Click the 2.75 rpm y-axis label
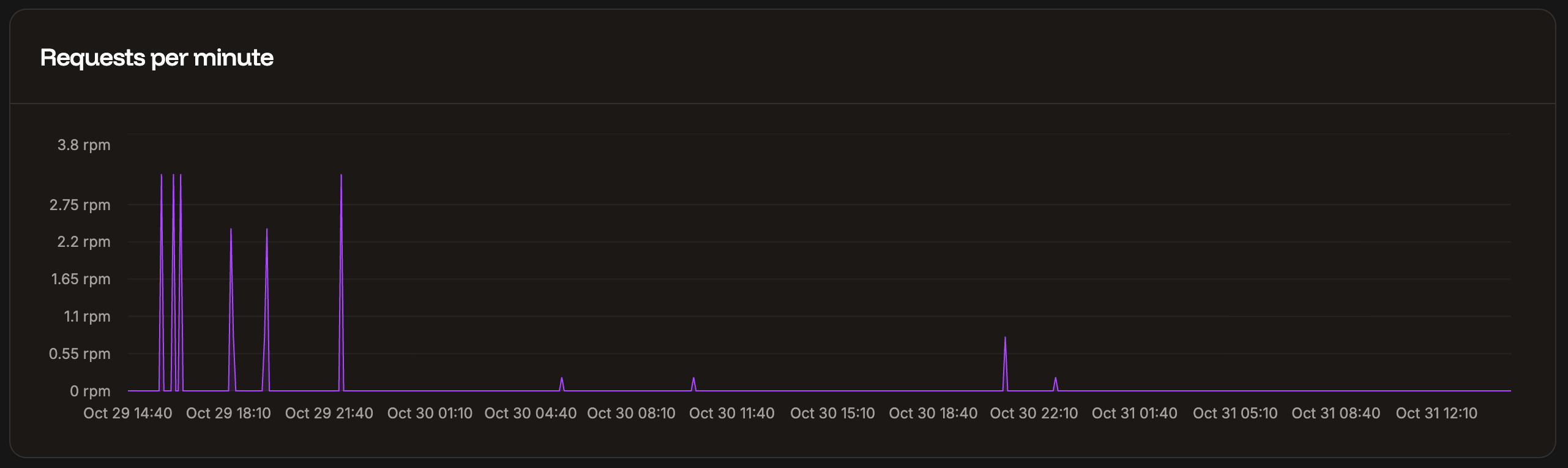Screen dimensions: 1568x468 [80, 205]
